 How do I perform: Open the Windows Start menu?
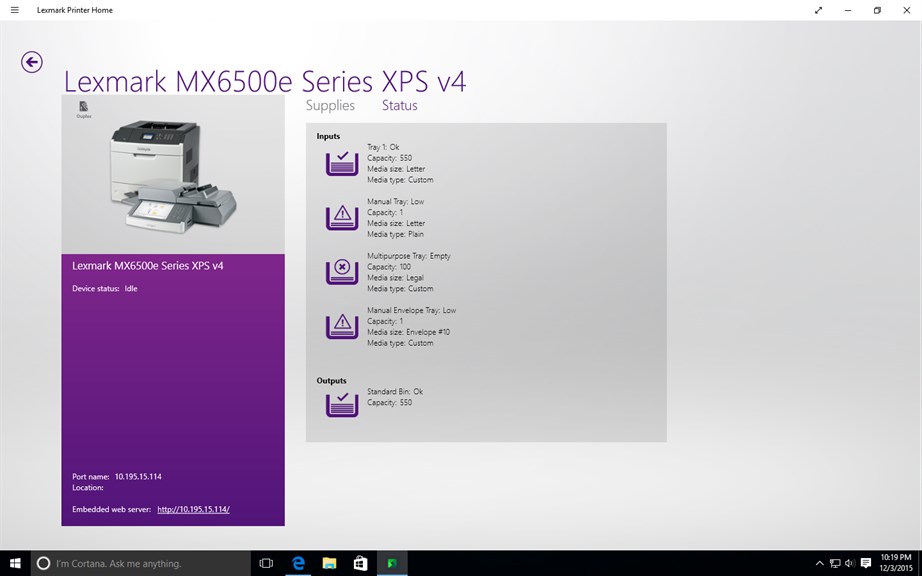coord(15,563)
